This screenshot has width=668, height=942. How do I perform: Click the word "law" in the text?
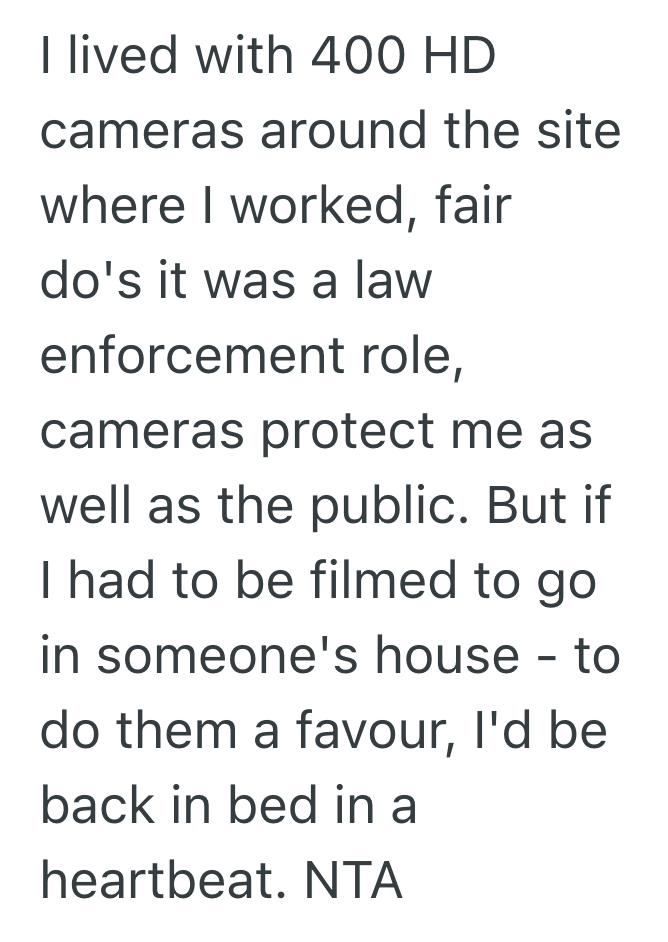click(392, 283)
